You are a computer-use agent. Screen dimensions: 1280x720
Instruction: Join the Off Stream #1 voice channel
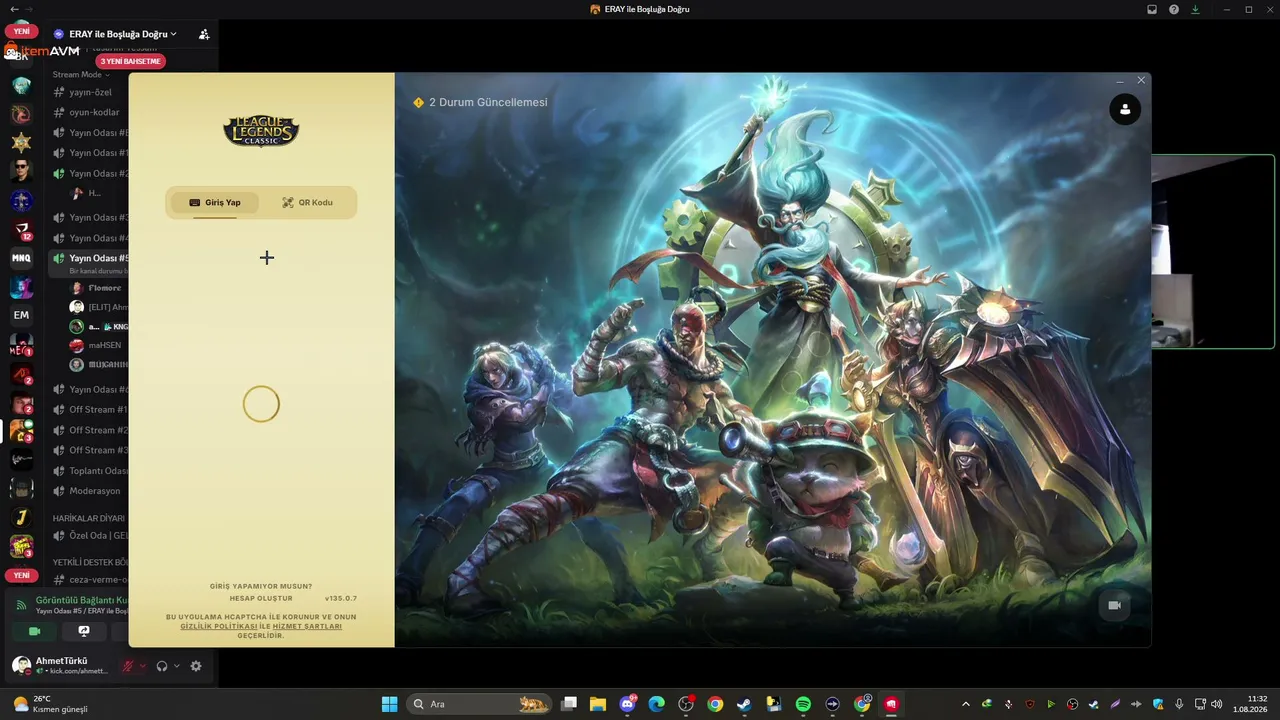(90, 409)
